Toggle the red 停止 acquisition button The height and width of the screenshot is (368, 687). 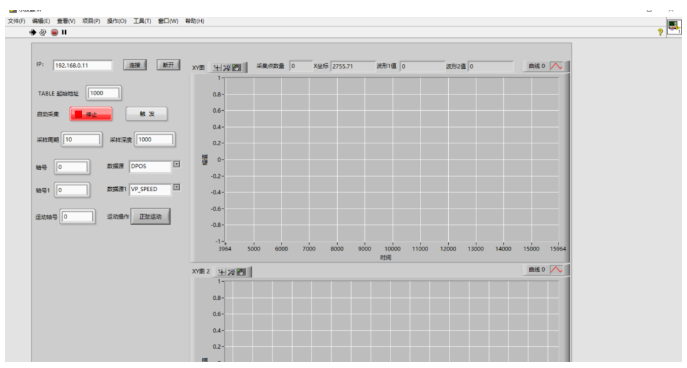click(91, 114)
